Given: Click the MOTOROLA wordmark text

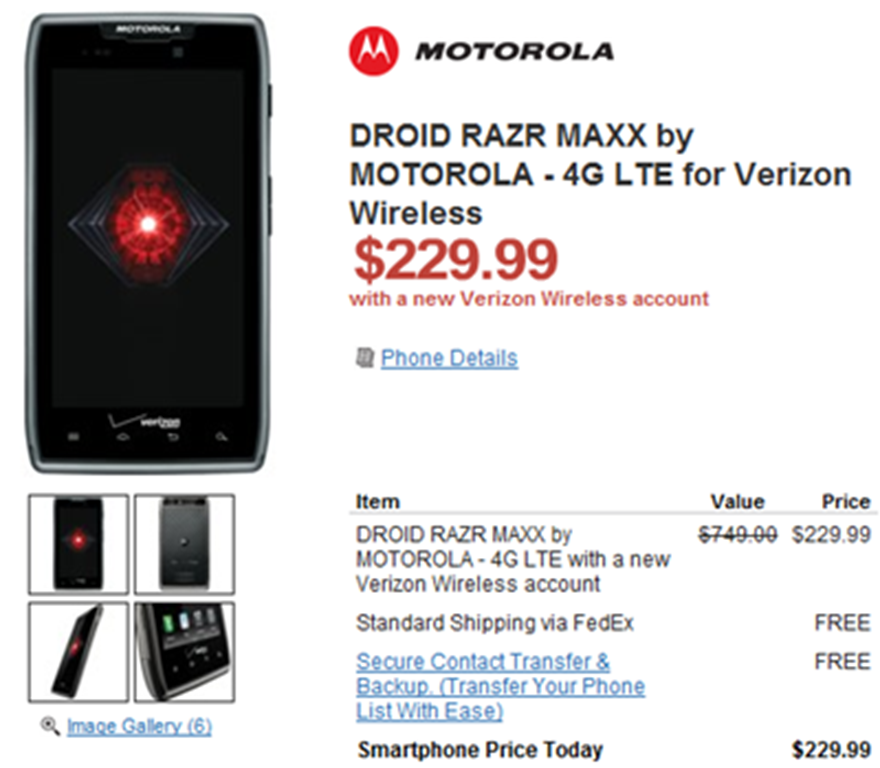Looking at the screenshot, I should (x=515, y=52).
